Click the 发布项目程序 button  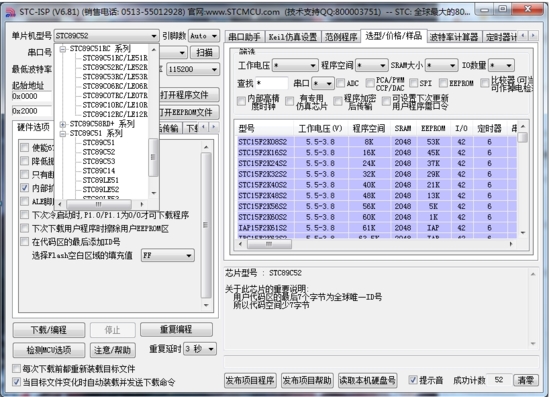pos(250,381)
